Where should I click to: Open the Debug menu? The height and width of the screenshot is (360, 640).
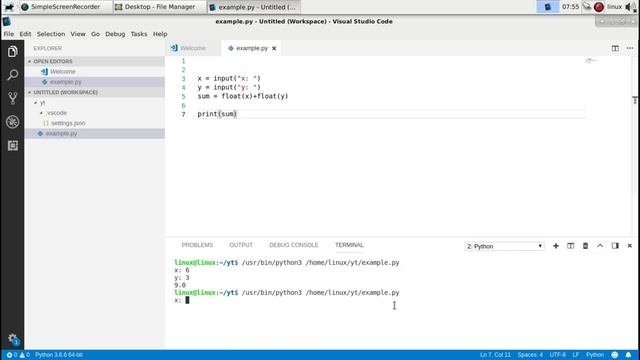[x=115, y=34]
